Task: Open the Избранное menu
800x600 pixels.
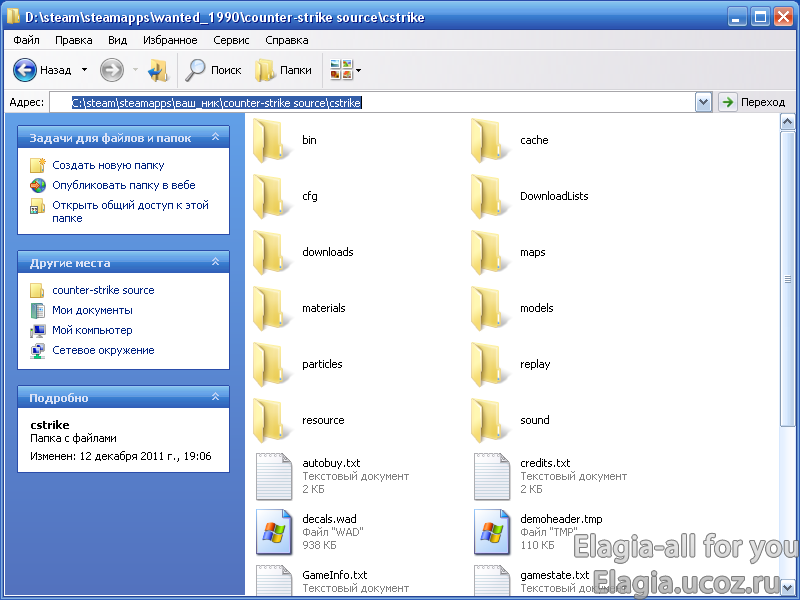Action: click(170, 40)
